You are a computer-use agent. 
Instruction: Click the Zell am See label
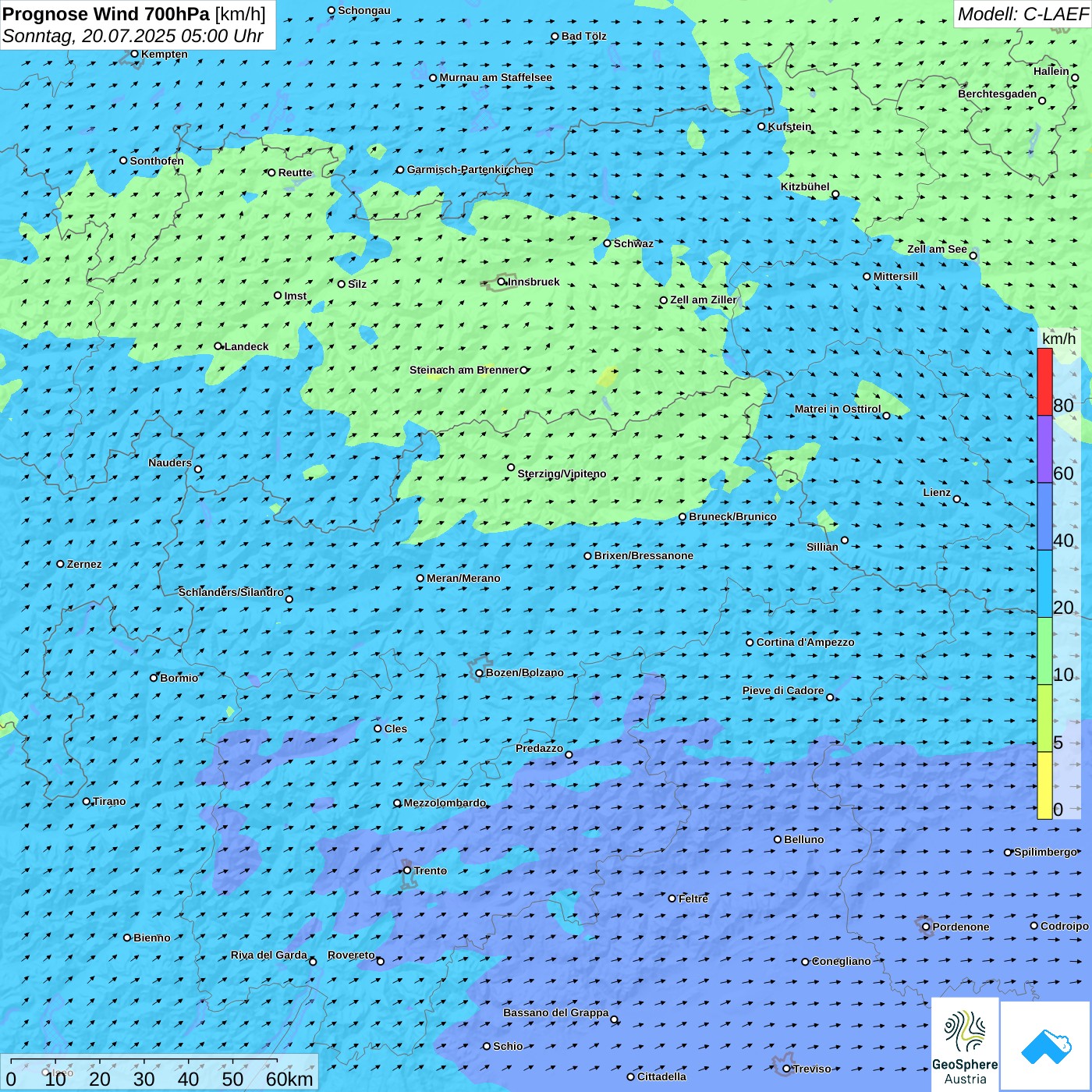pyautogui.click(x=937, y=249)
